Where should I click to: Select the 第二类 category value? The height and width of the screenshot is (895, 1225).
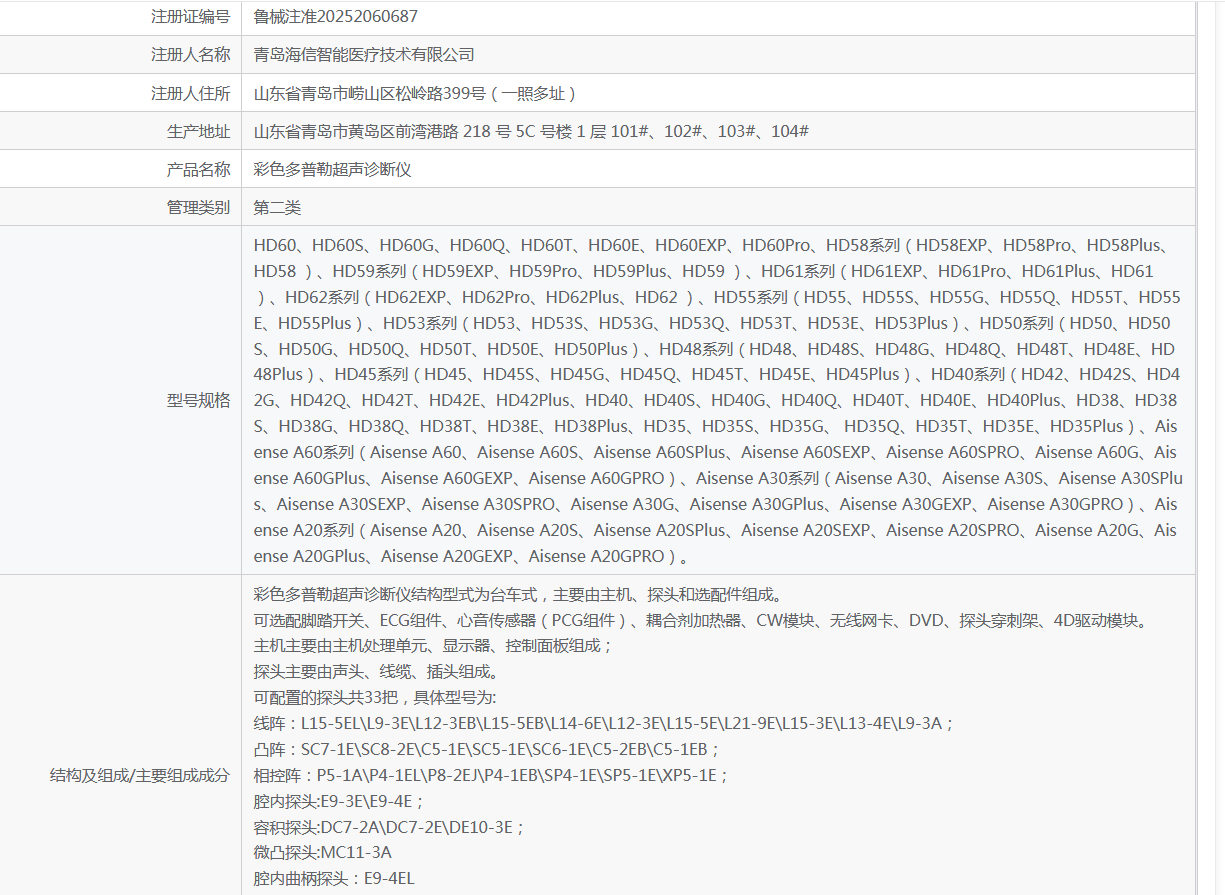coord(277,207)
